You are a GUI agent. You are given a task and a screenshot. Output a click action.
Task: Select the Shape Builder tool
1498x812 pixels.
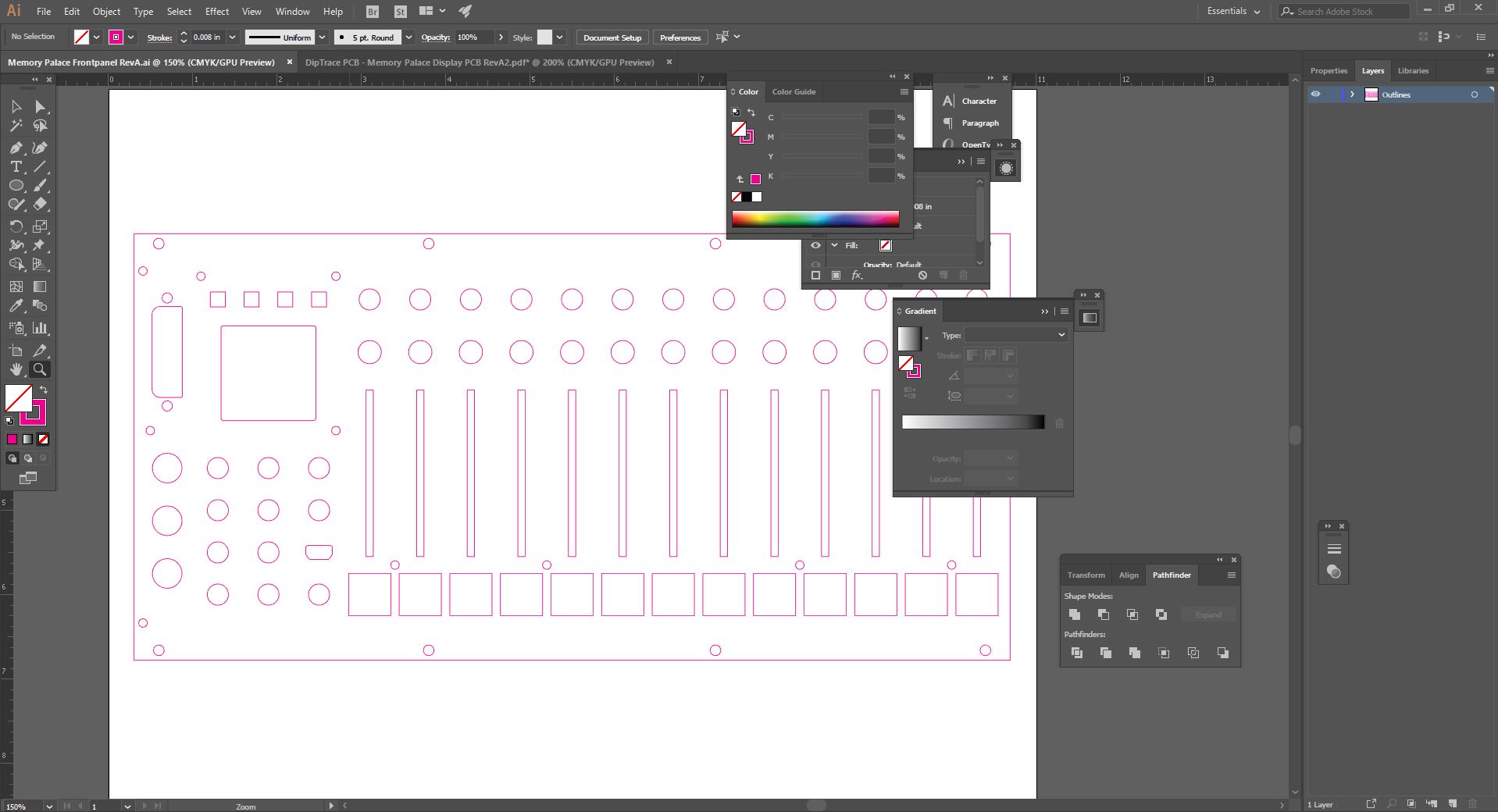[16, 265]
